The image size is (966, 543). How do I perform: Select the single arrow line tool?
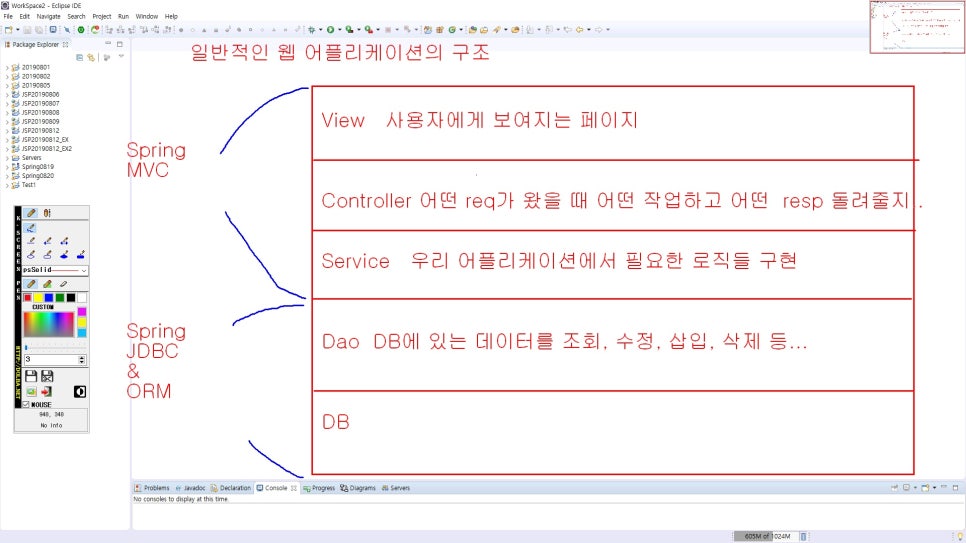pyautogui.click(x=47, y=241)
